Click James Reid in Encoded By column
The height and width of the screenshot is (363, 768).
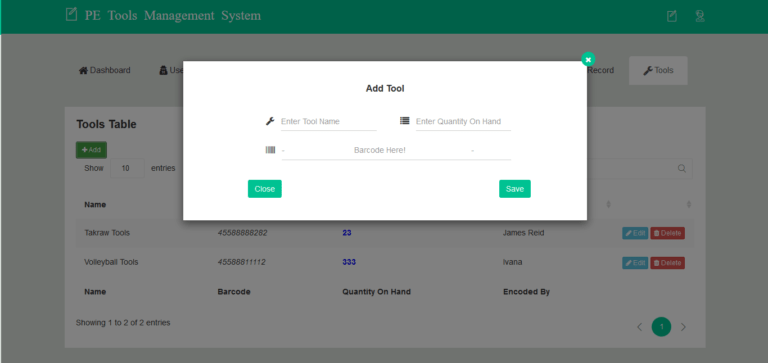coord(523,233)
